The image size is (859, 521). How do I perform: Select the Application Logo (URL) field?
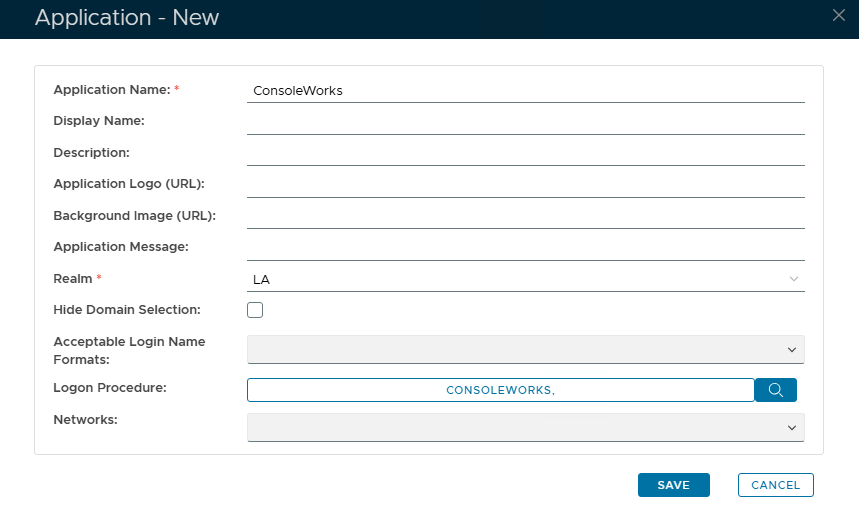point(525,185)
